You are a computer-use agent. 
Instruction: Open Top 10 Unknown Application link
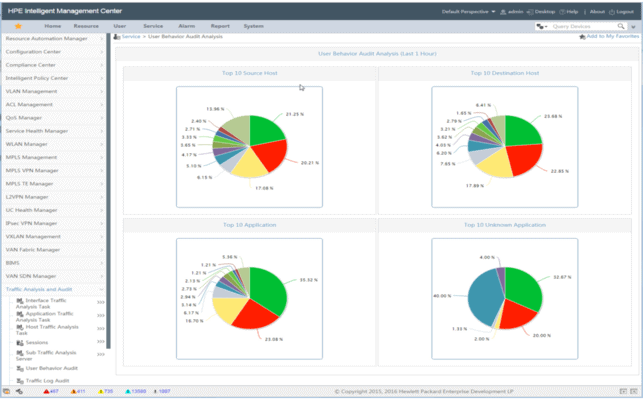pos(504,225)
